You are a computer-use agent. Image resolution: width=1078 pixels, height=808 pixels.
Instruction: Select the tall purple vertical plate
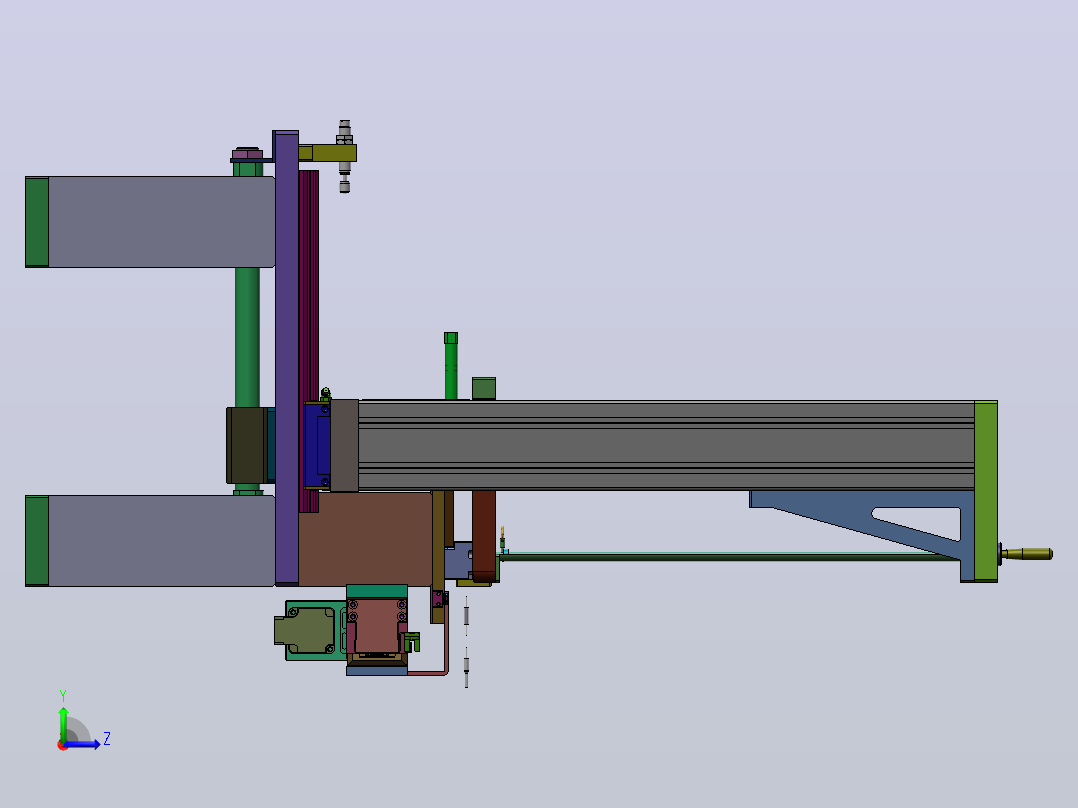click(x=287, y=358)
